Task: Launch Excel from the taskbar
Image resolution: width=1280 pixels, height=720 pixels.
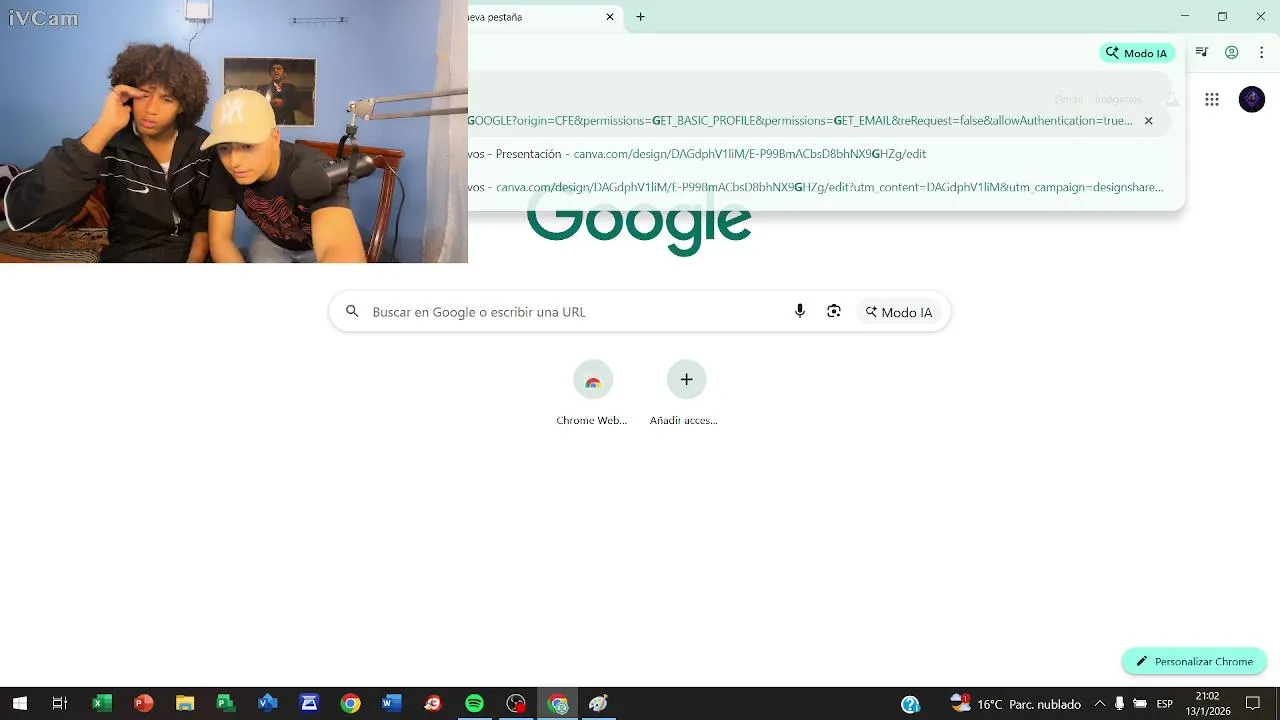Action: tap(101, 704)
